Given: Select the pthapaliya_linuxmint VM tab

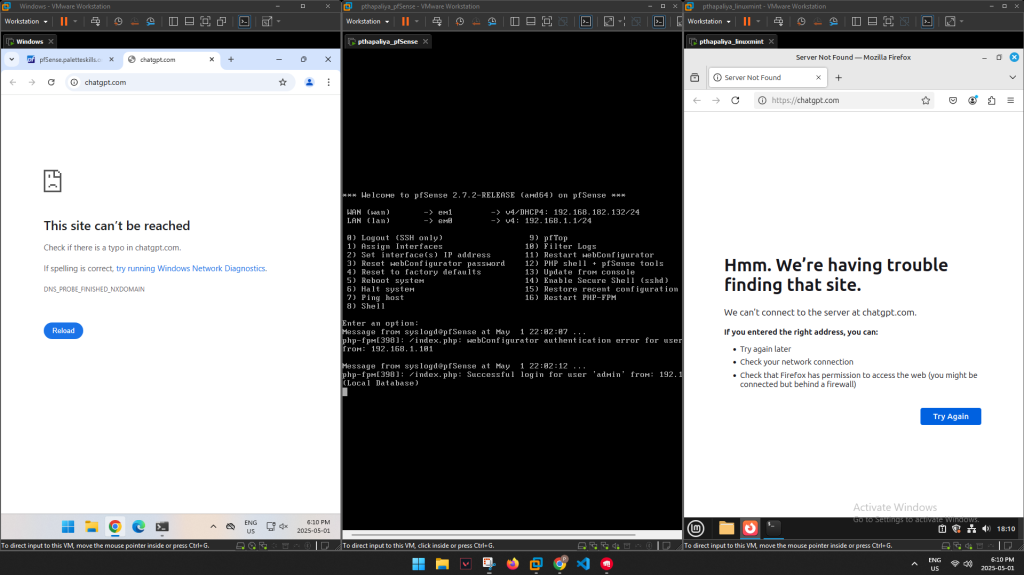Looking at the screenshot, I should 730,41.
